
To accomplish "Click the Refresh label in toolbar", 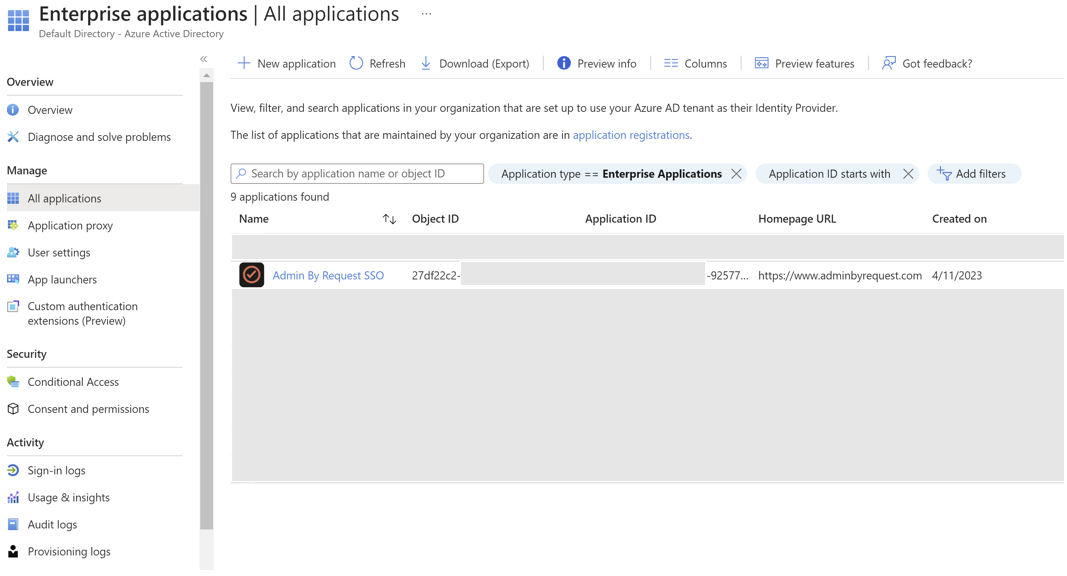I will (x=387, y=63).
